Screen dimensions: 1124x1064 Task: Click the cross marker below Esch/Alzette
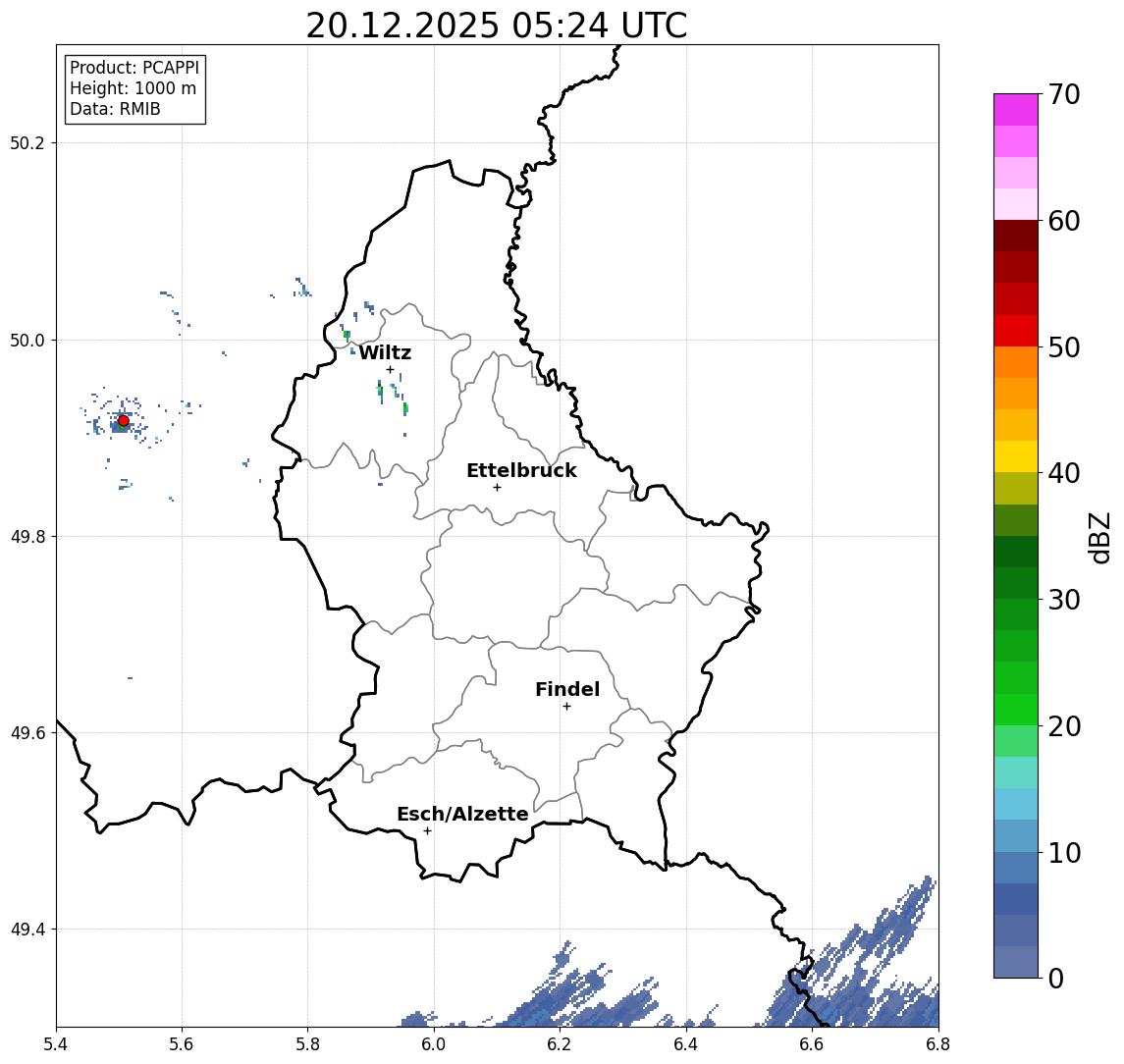427,831
